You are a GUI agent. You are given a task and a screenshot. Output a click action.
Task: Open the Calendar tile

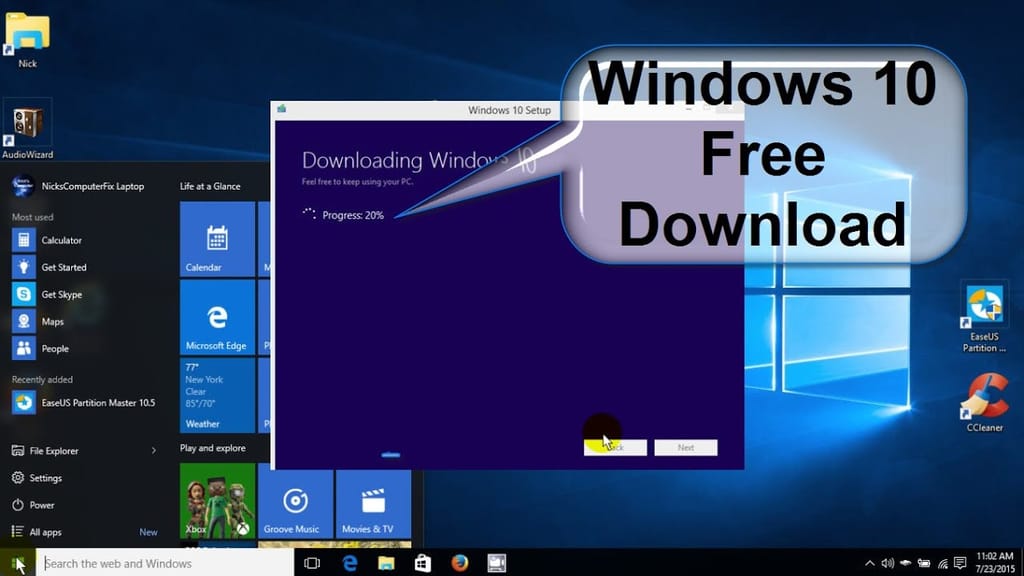click(217, 239)
